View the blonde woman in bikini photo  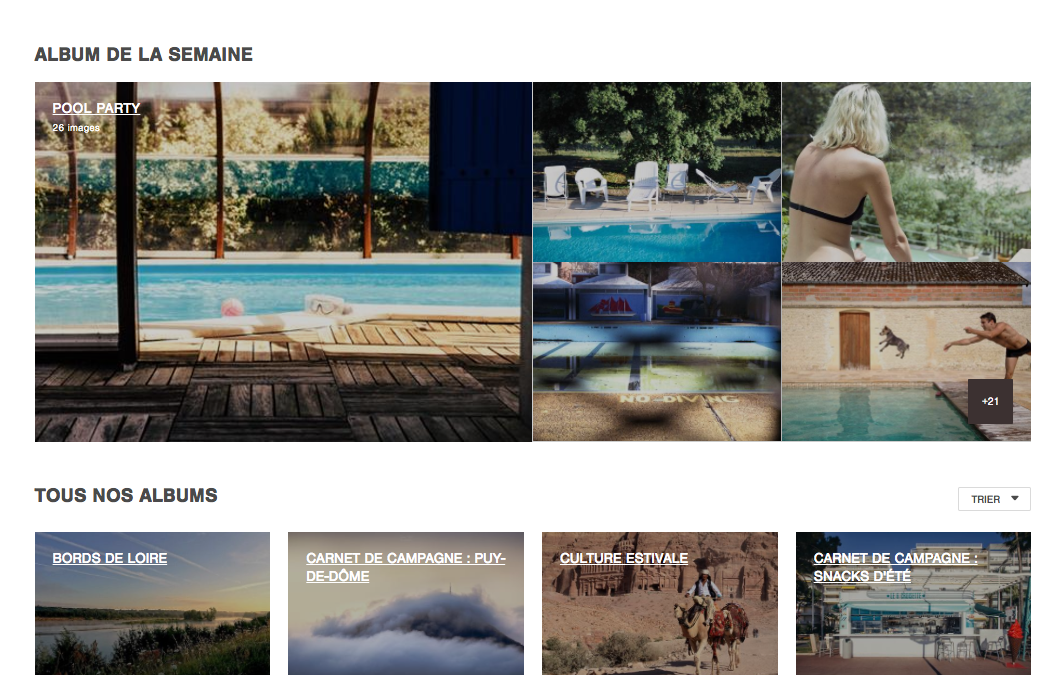pyautogui.click(x=906, y=172)
